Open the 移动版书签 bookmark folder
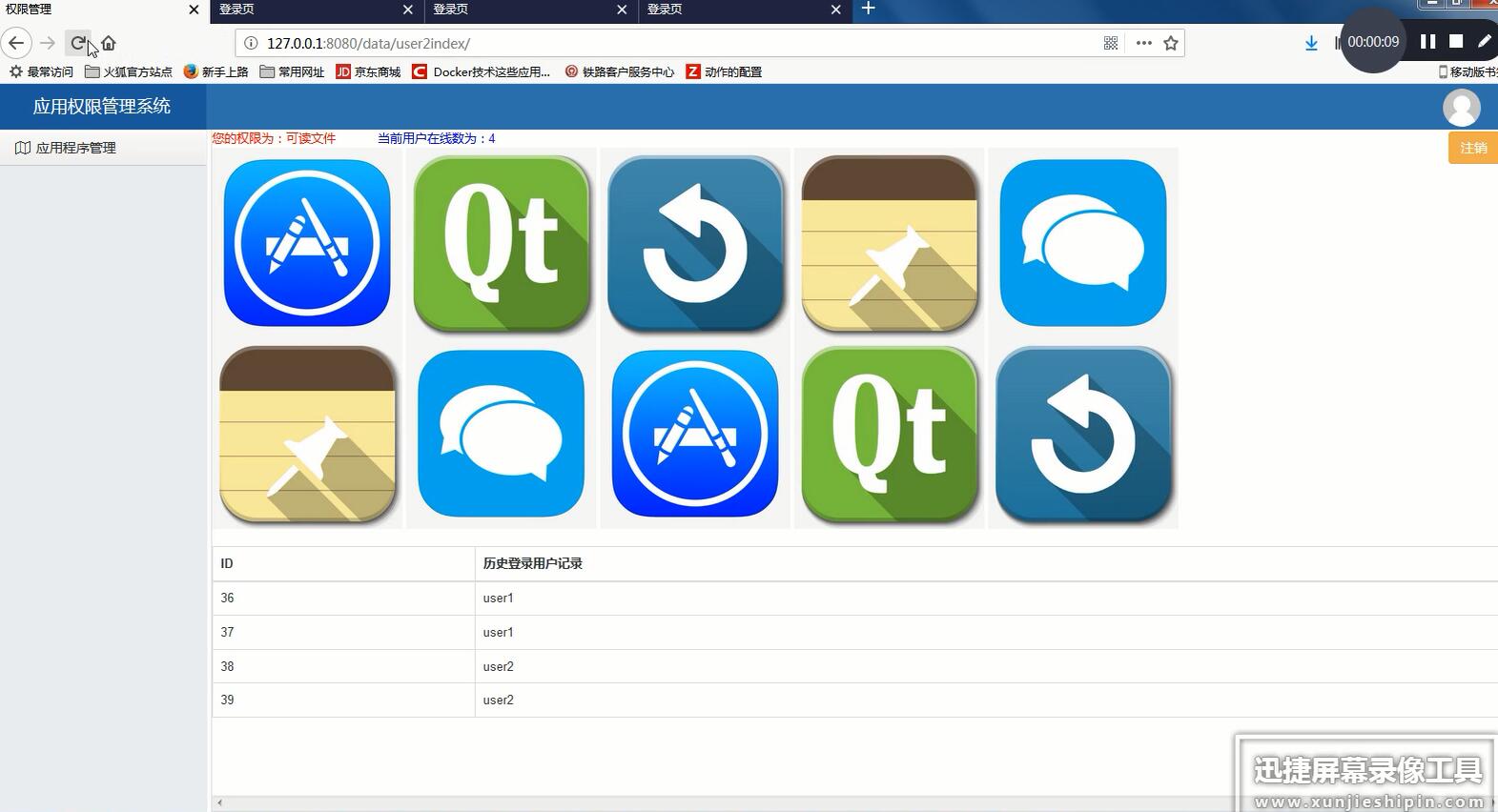This screenshot has height=812, width=1498. [x=1467, y=71]
